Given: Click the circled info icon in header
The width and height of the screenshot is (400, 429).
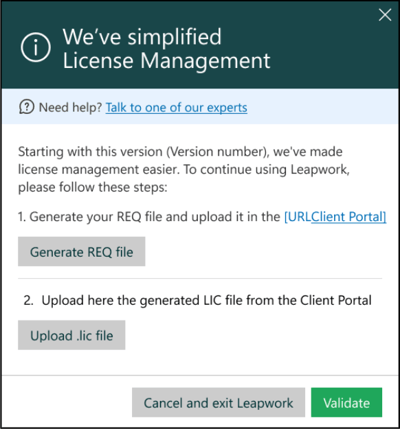Looking at the screenshot, I should click(x=36, y=47).
